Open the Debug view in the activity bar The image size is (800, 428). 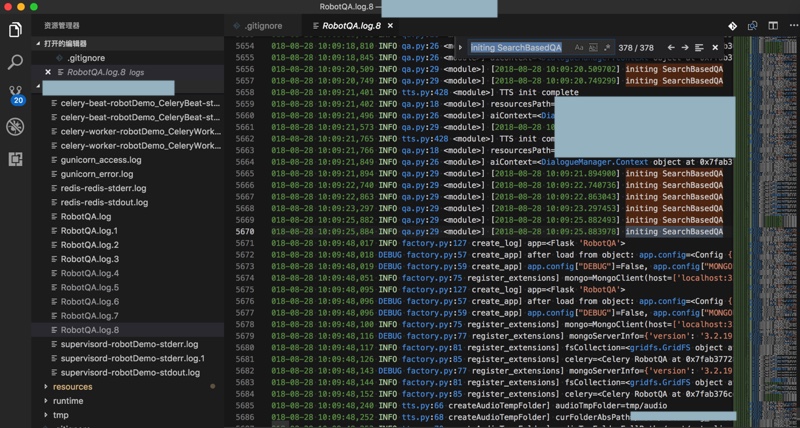pos(15,127)
